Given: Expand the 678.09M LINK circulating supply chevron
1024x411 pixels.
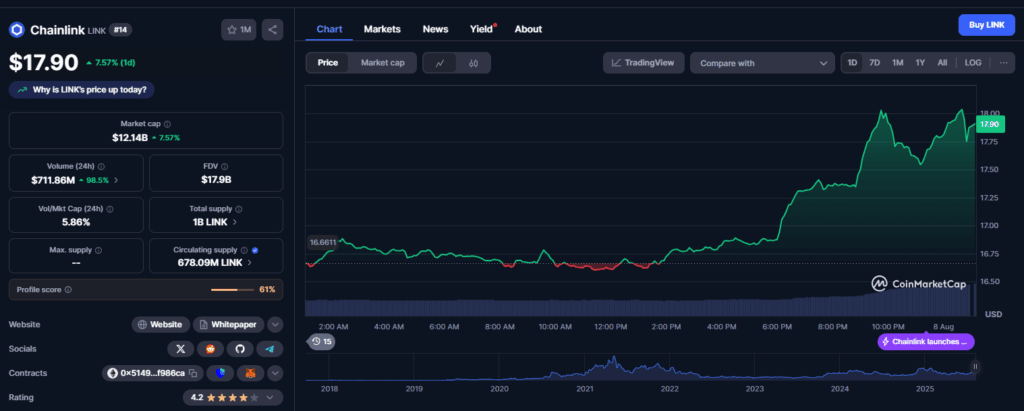Looking at the screenshot, I should 249,263.
